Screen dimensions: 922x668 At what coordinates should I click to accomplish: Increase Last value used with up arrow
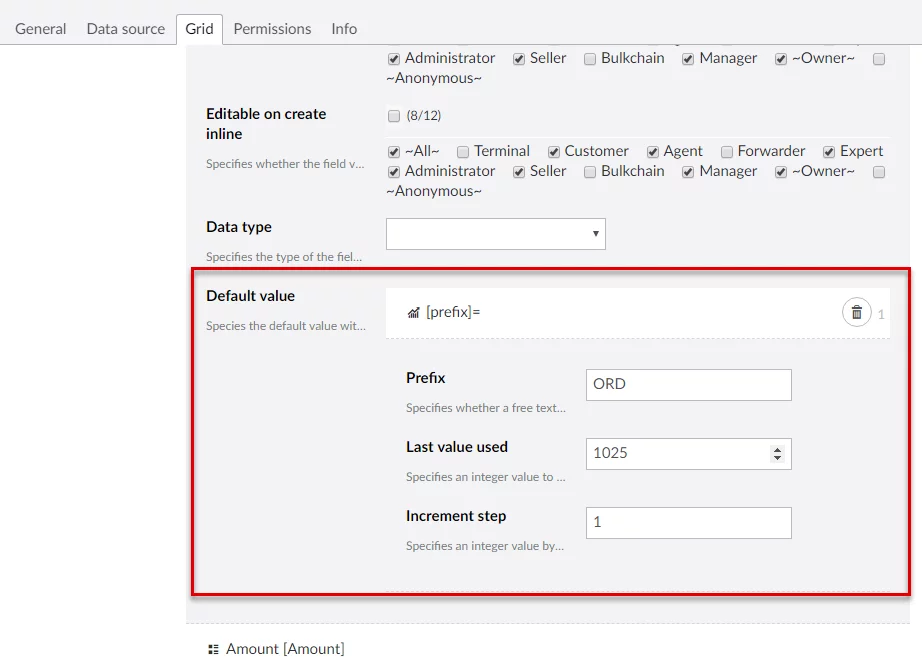777,449
